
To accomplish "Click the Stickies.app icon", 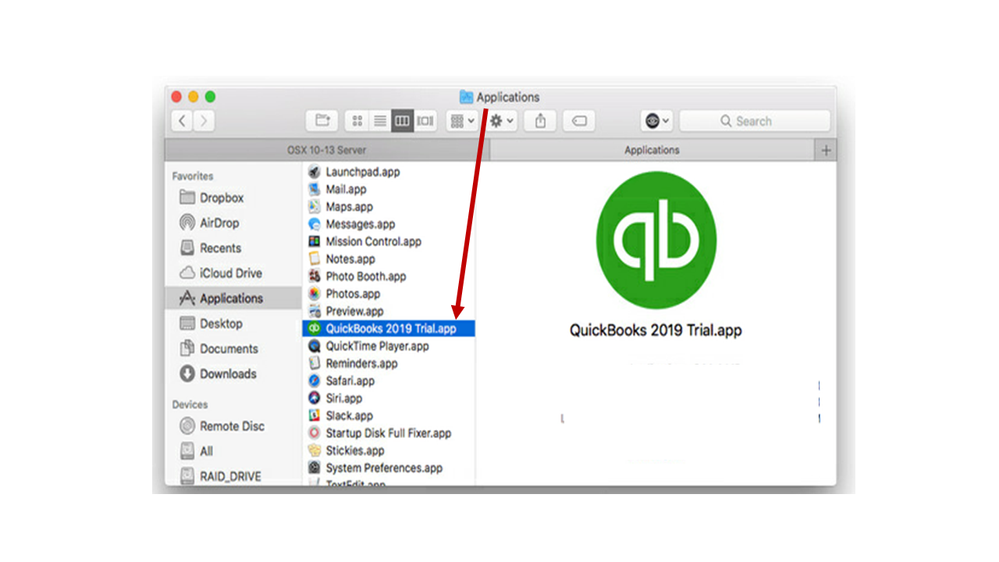I will [x=314, y=450].
